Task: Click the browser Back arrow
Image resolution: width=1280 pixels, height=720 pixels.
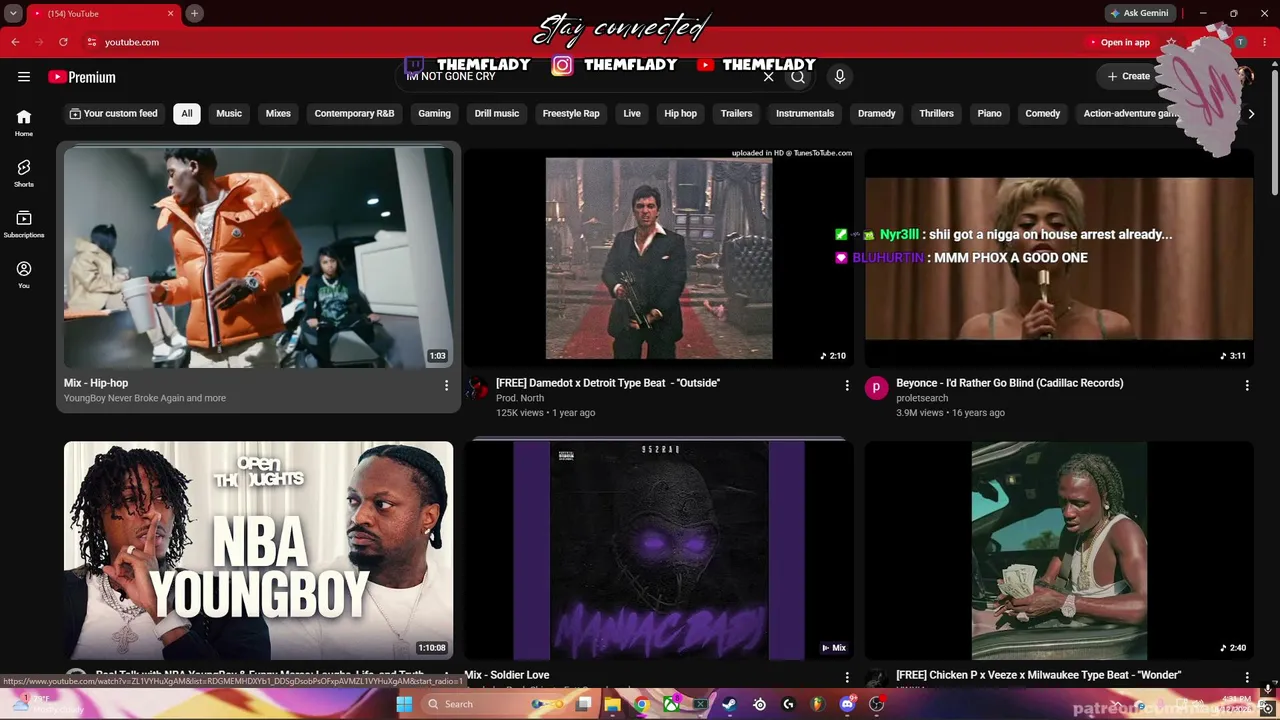Action: [x=15, y=42]
